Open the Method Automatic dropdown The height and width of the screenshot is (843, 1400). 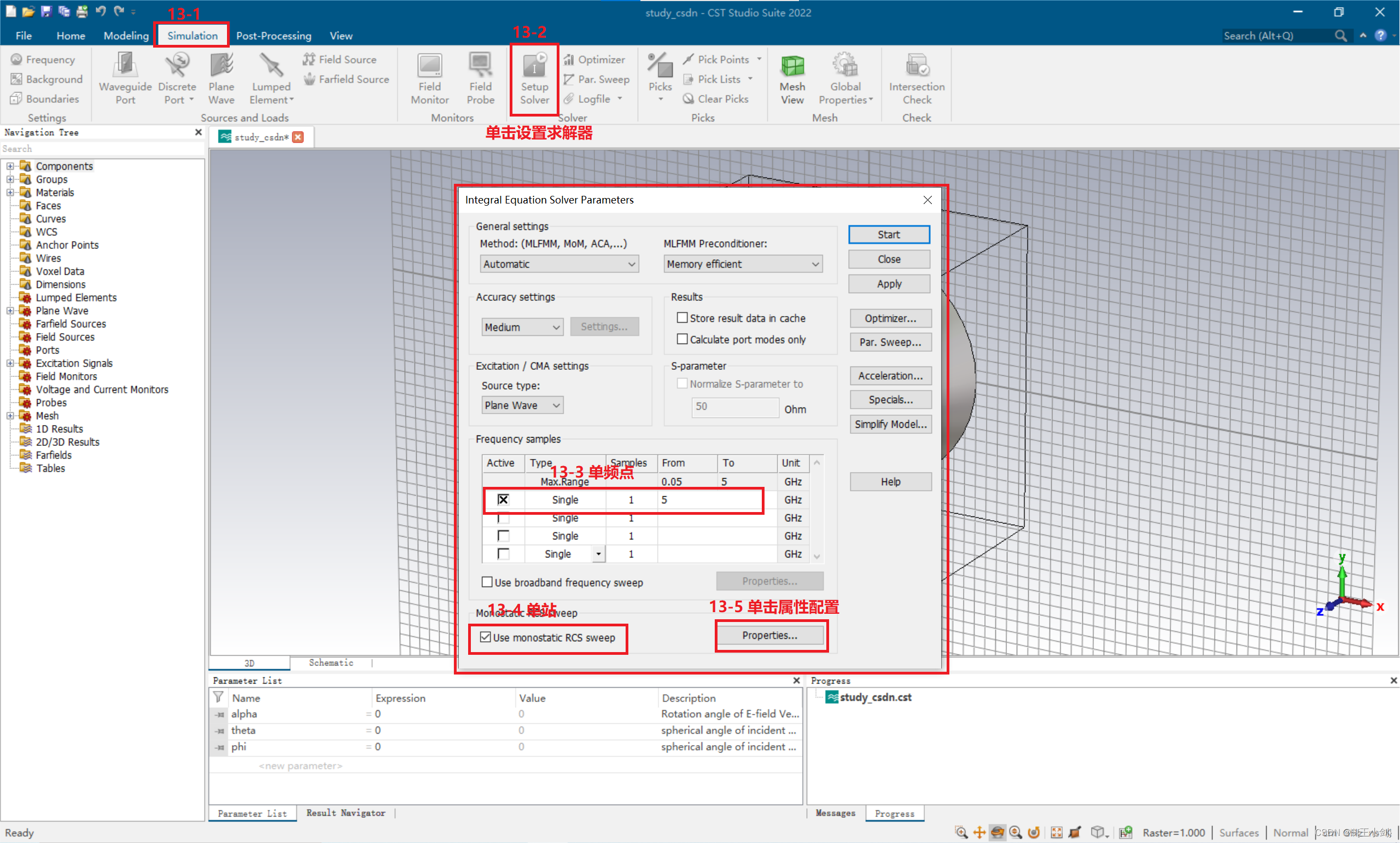pyautogui.click(x=559, y=264)
